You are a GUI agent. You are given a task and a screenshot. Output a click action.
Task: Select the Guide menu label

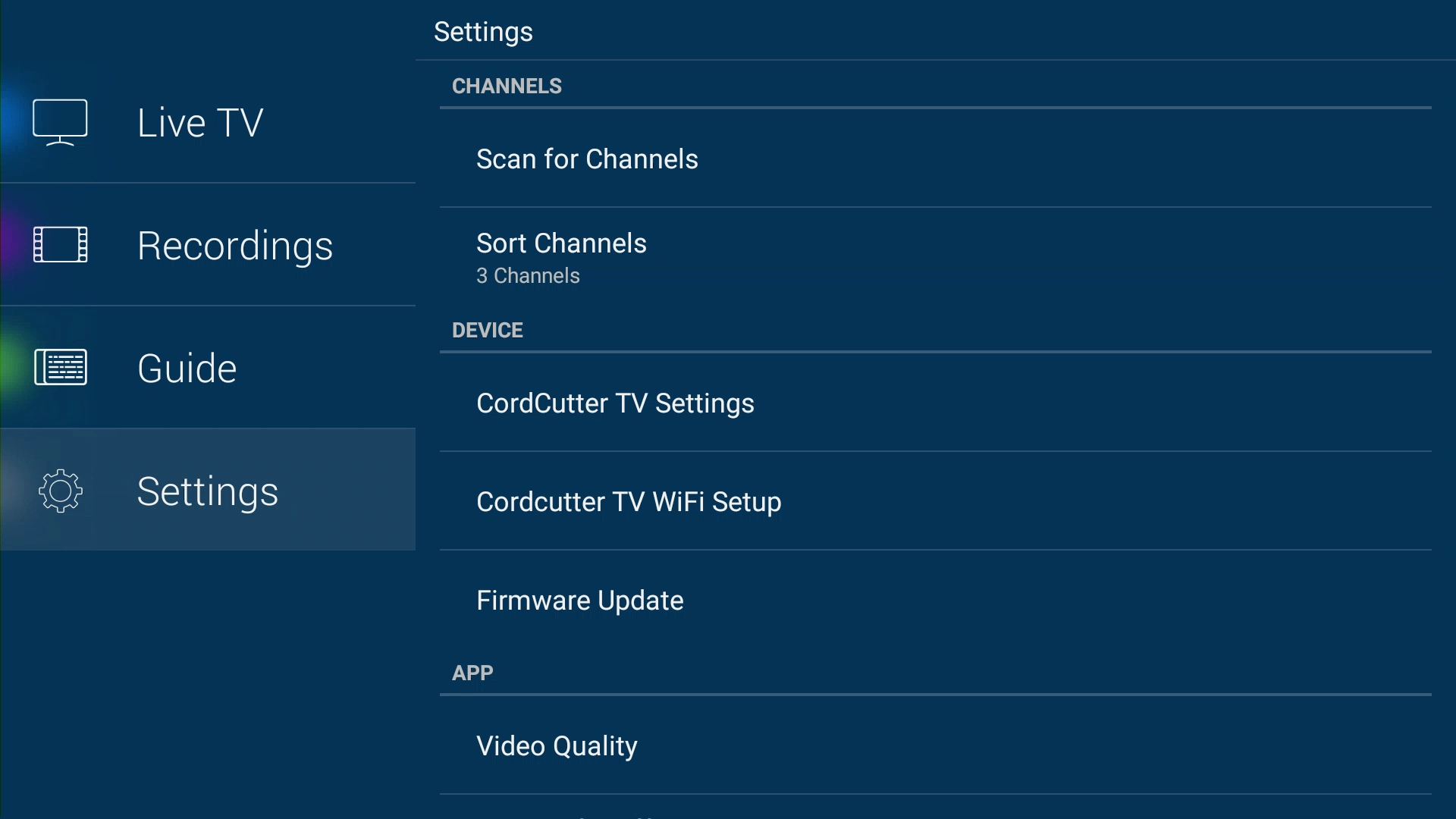click(x=187, y=369)
